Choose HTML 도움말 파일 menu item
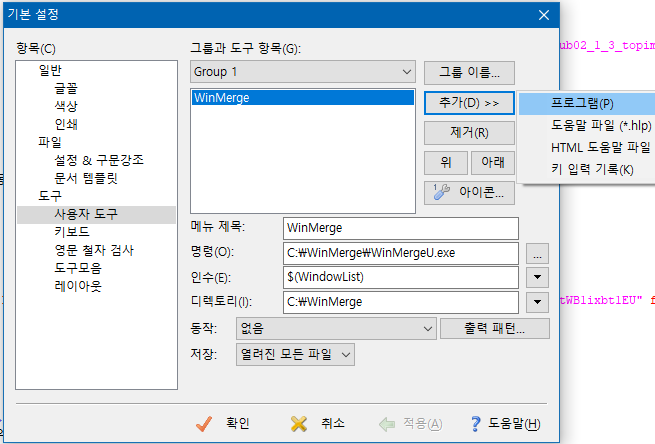Screen dimensions: 655x444 (587, 147)
